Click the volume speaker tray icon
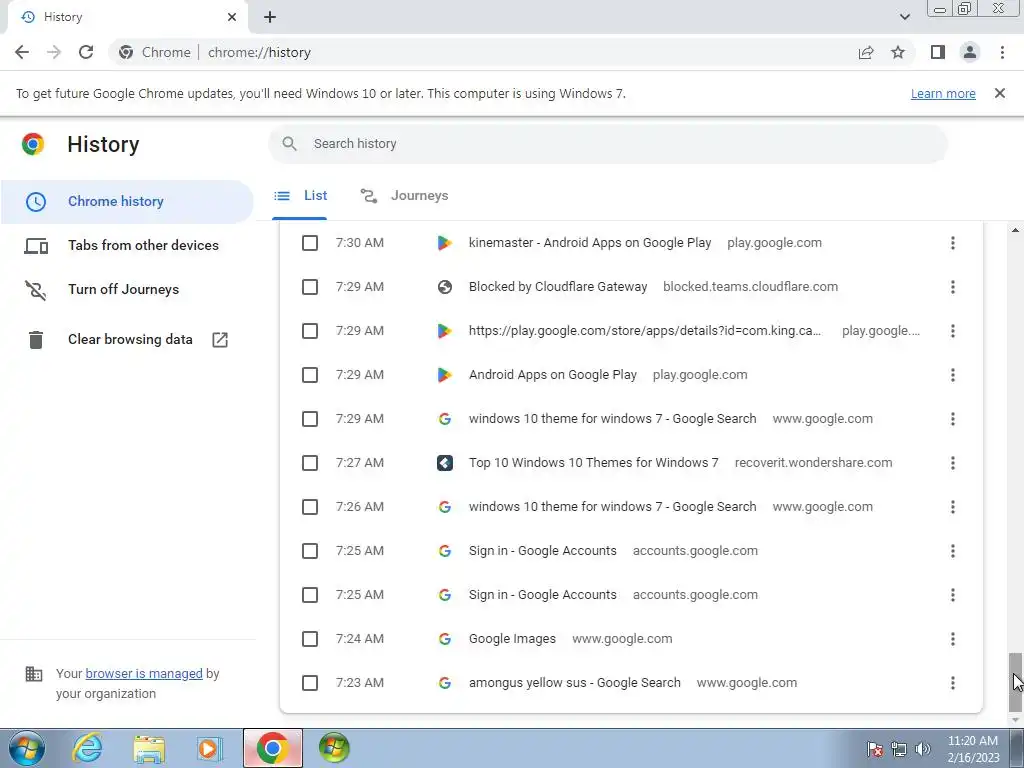This screenshot has height=768, width=1024. coord(922,749)
